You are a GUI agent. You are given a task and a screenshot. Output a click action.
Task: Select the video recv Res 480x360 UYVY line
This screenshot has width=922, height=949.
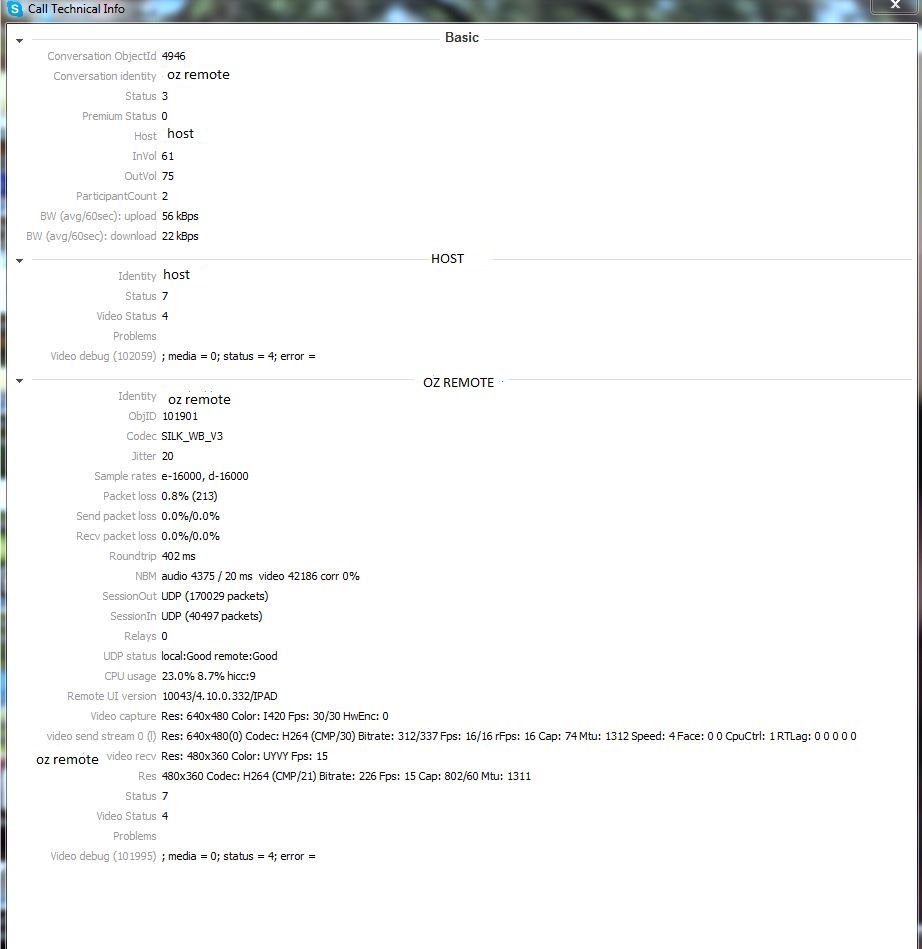pos(245,756)
